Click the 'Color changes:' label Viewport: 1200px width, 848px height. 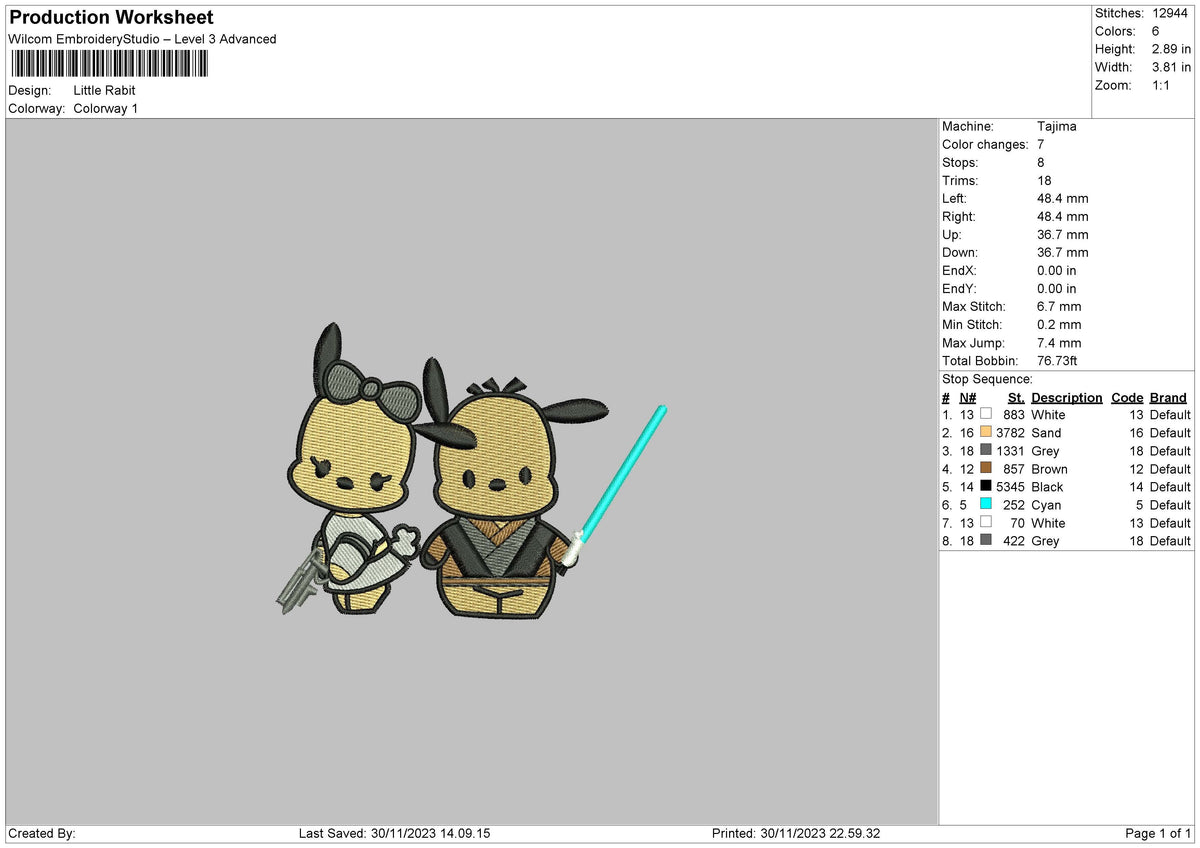(x=985, y=144)
